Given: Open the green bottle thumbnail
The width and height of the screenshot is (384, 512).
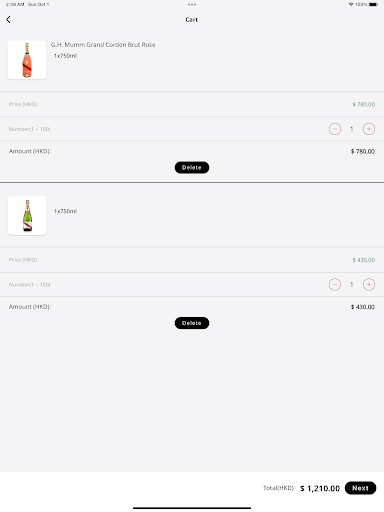Looking at the screenshot, I should tap(27, 216).
